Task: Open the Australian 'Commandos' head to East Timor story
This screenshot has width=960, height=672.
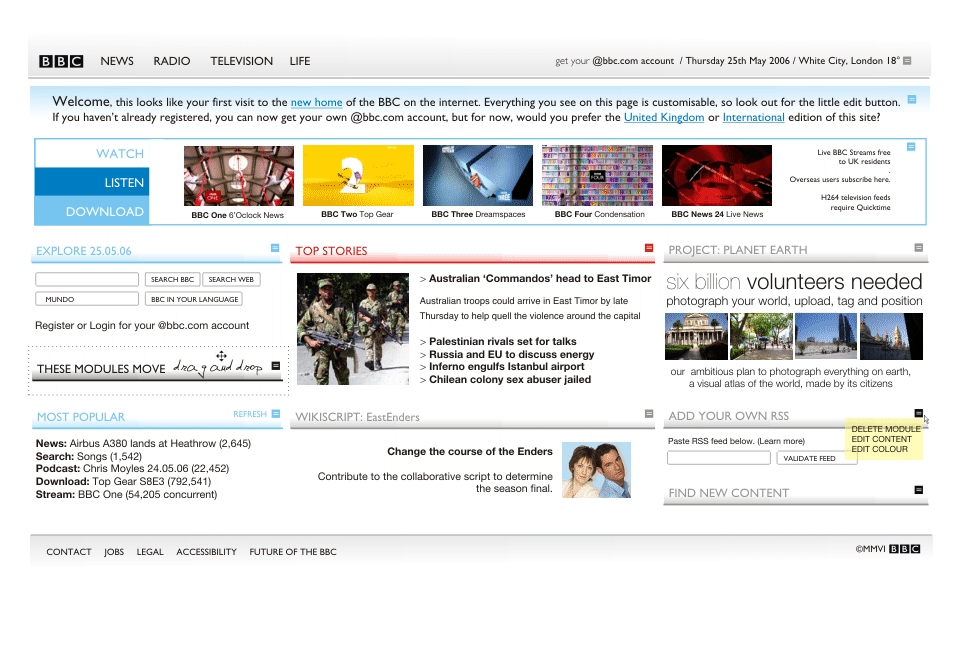Action: [539, 278]
